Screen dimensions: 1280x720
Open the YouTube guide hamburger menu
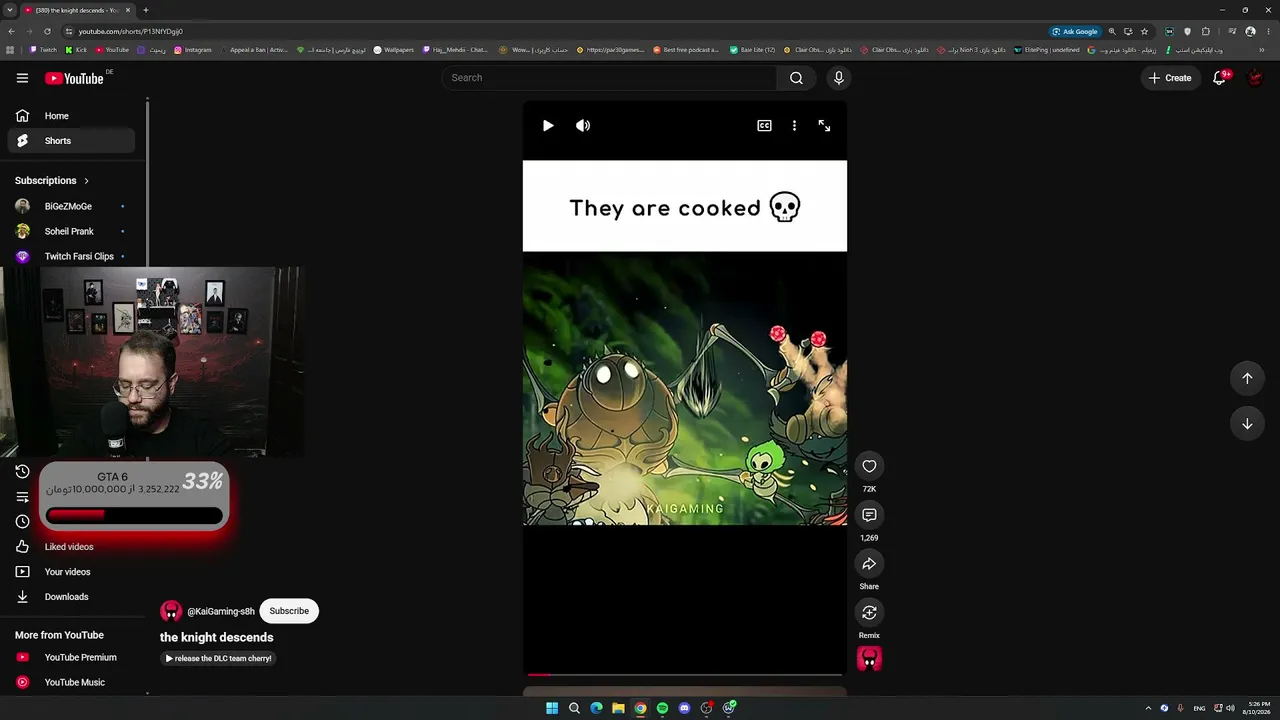click(x=22, y=78)
